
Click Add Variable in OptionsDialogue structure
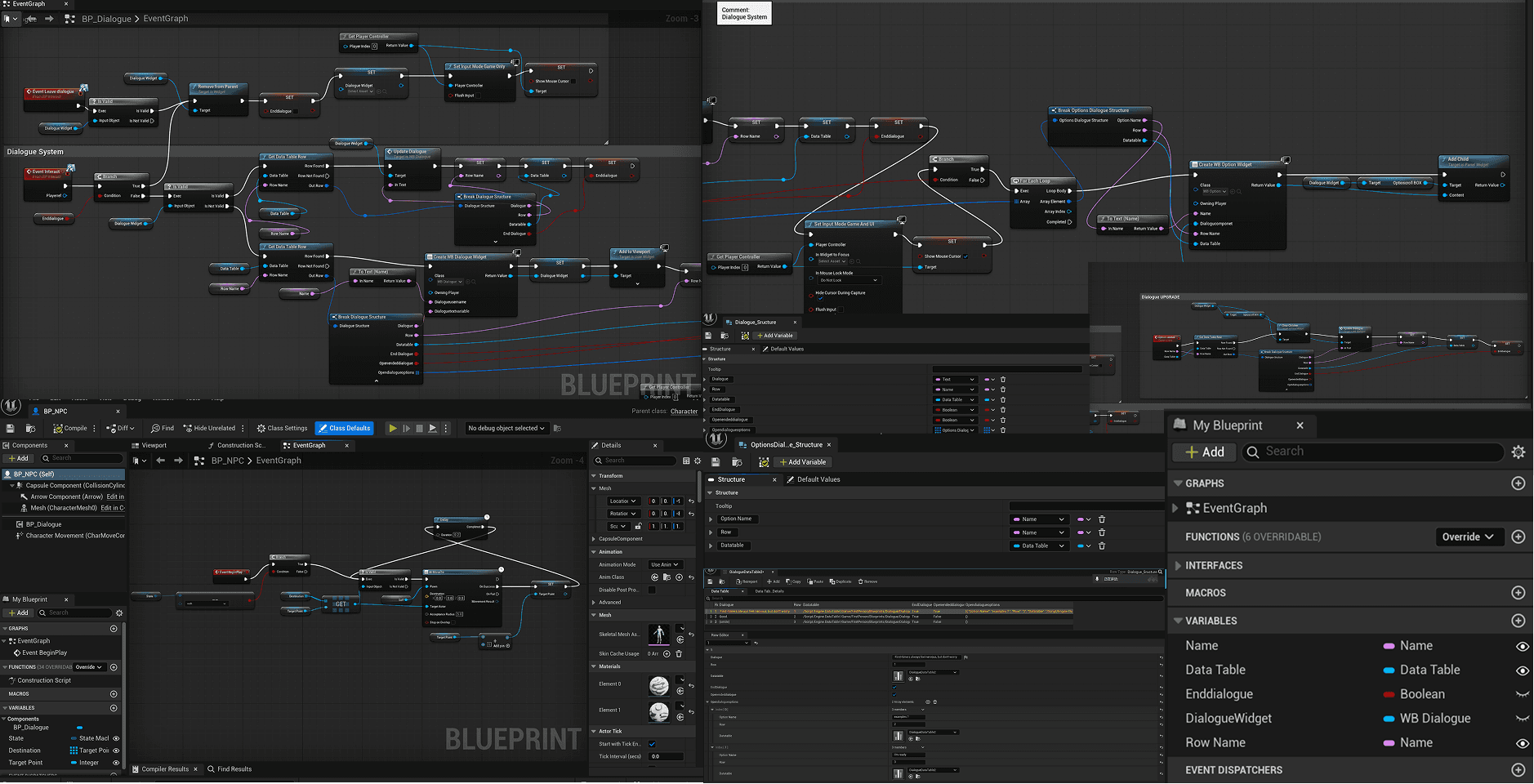tap(802, 462)
